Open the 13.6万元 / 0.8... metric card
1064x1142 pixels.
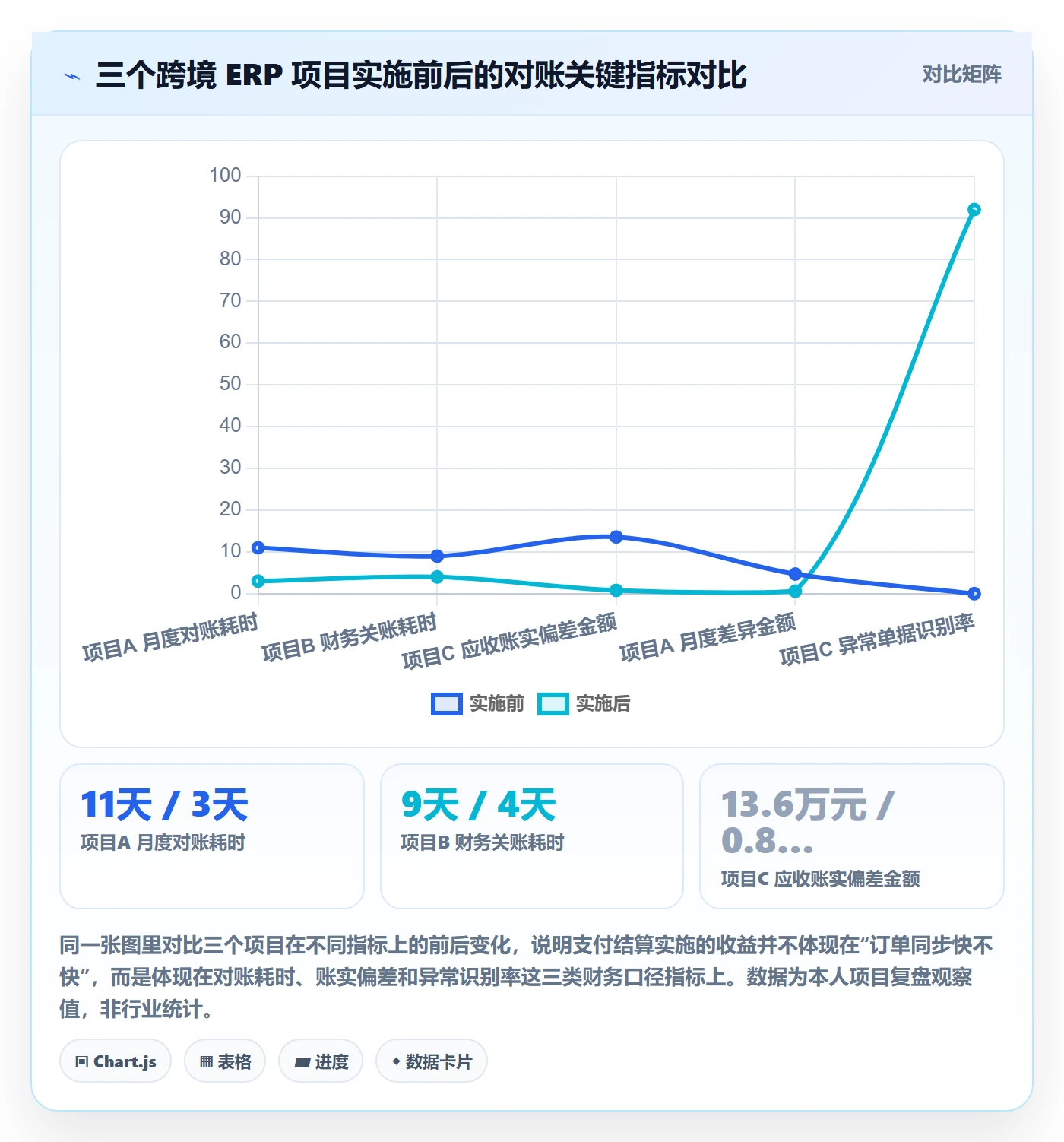click(x=852, y=836)
